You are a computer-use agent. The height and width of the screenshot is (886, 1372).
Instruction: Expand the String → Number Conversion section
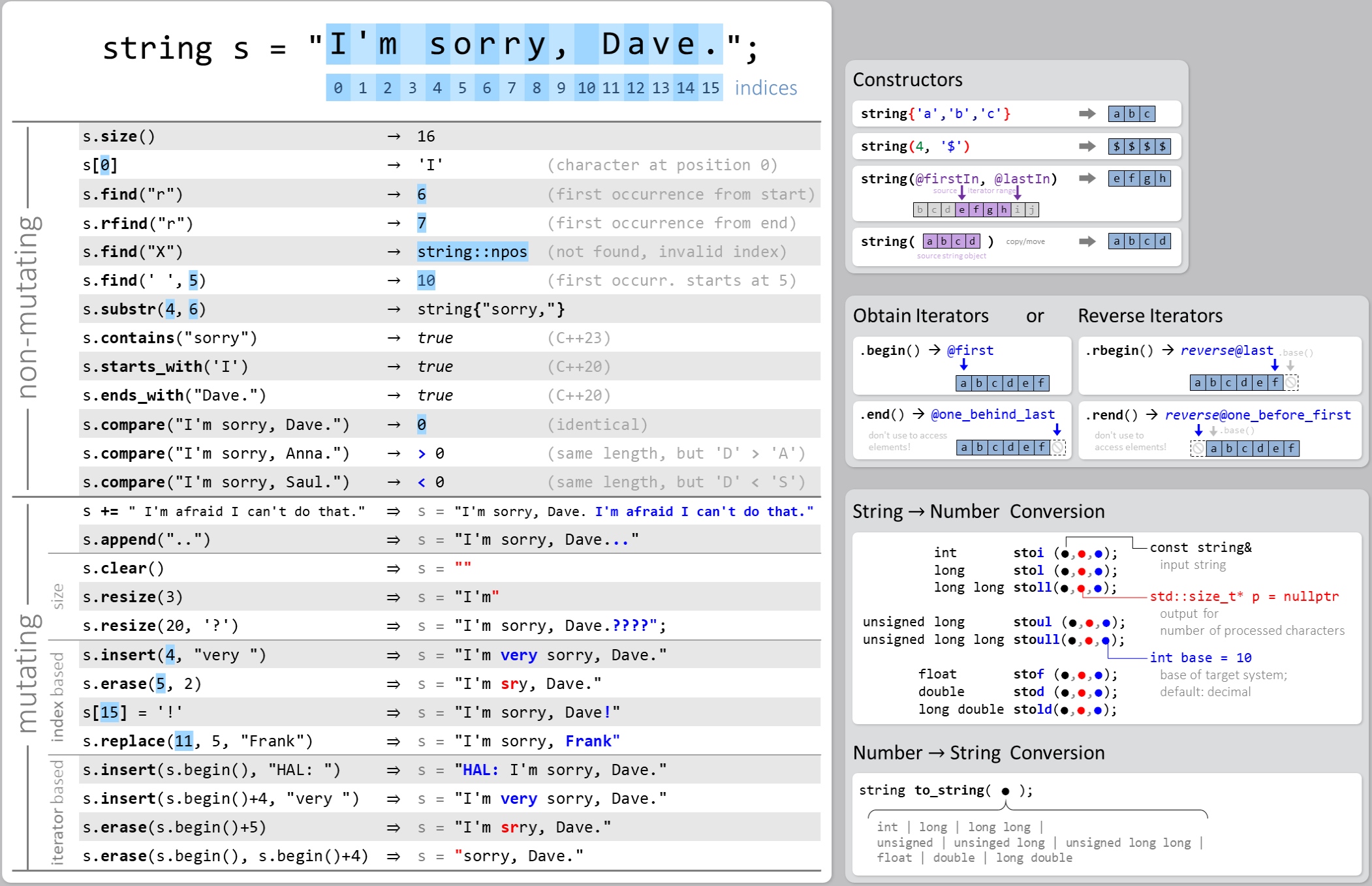pyautogui.click(x=978, y=512)
